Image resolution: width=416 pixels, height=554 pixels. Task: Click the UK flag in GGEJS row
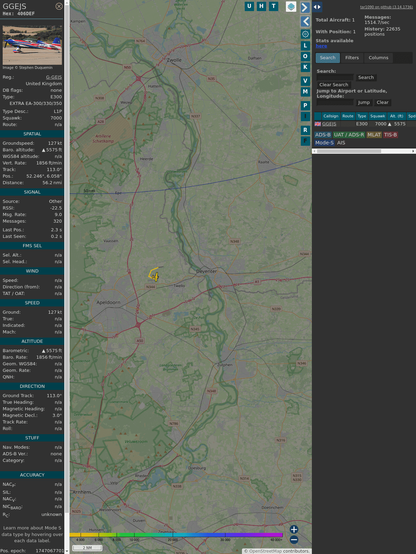coord(318,124)
